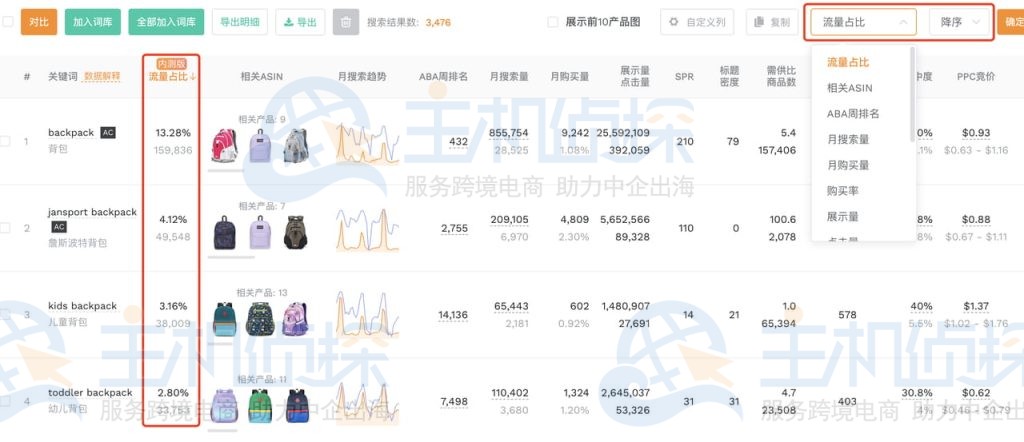The image size is (1024, 442).
Task: Click the $0.93 PPC bid value
Action: click(976, 133)
